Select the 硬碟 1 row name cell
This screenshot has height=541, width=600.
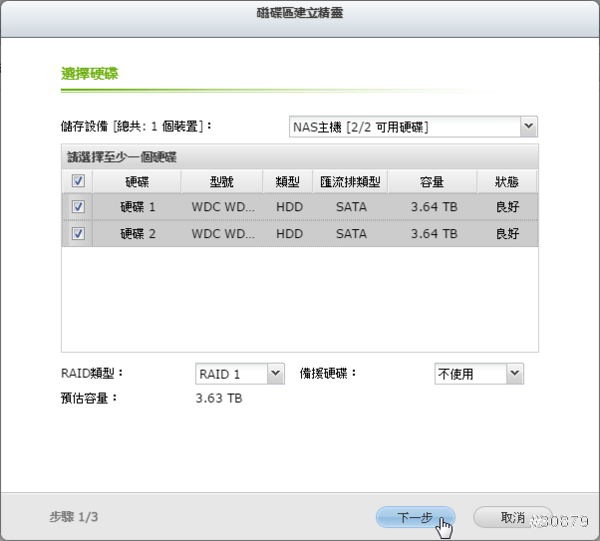coord(137,207)
